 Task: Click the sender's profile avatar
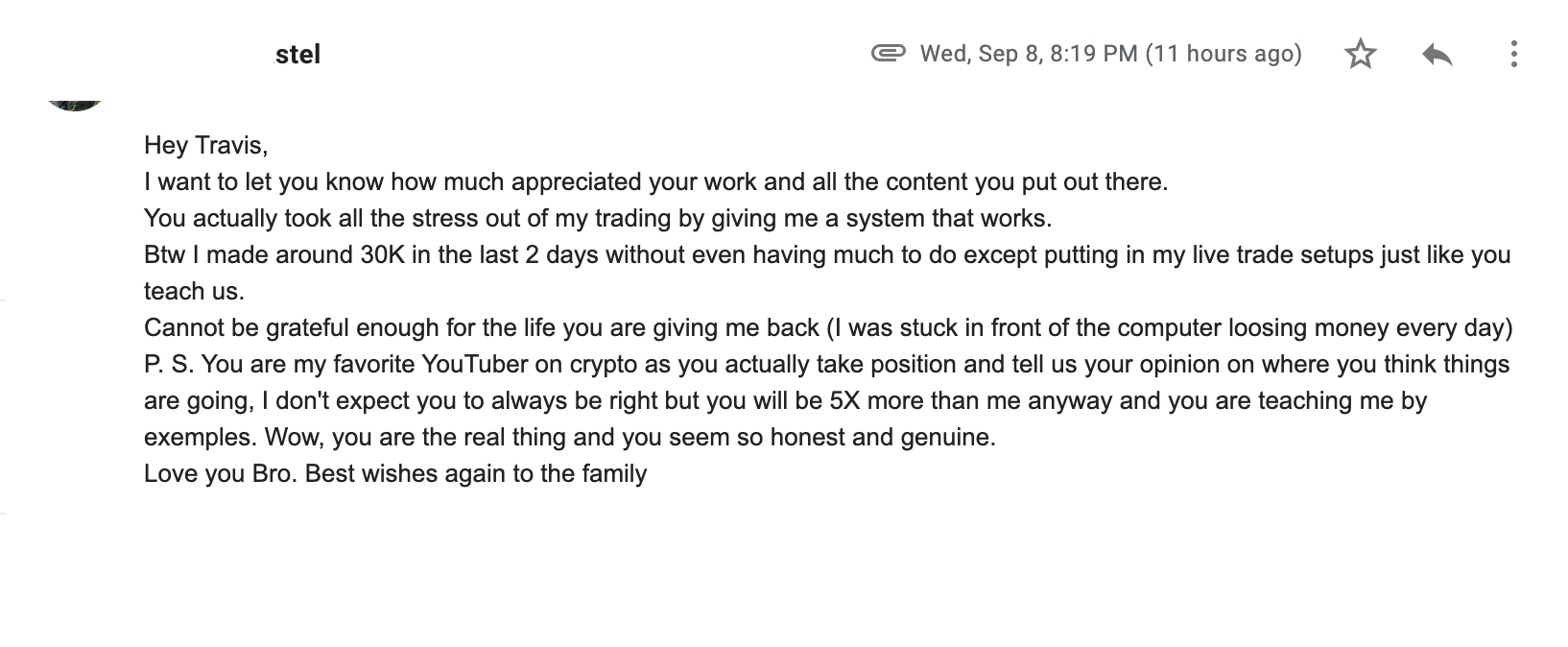point(75,100)
